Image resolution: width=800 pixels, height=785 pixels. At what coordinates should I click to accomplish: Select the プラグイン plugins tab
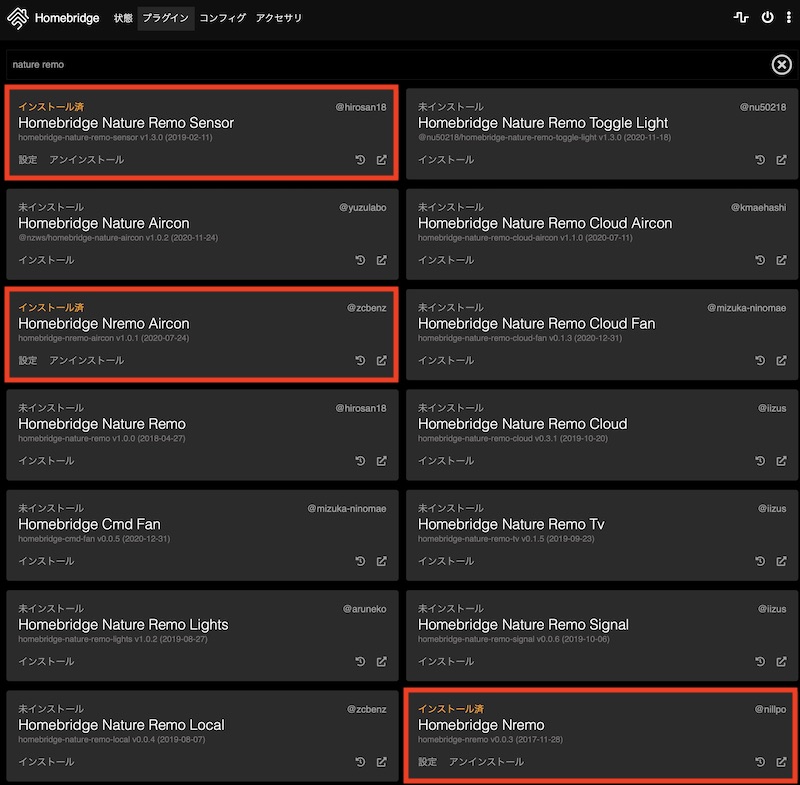coord(166,18)
